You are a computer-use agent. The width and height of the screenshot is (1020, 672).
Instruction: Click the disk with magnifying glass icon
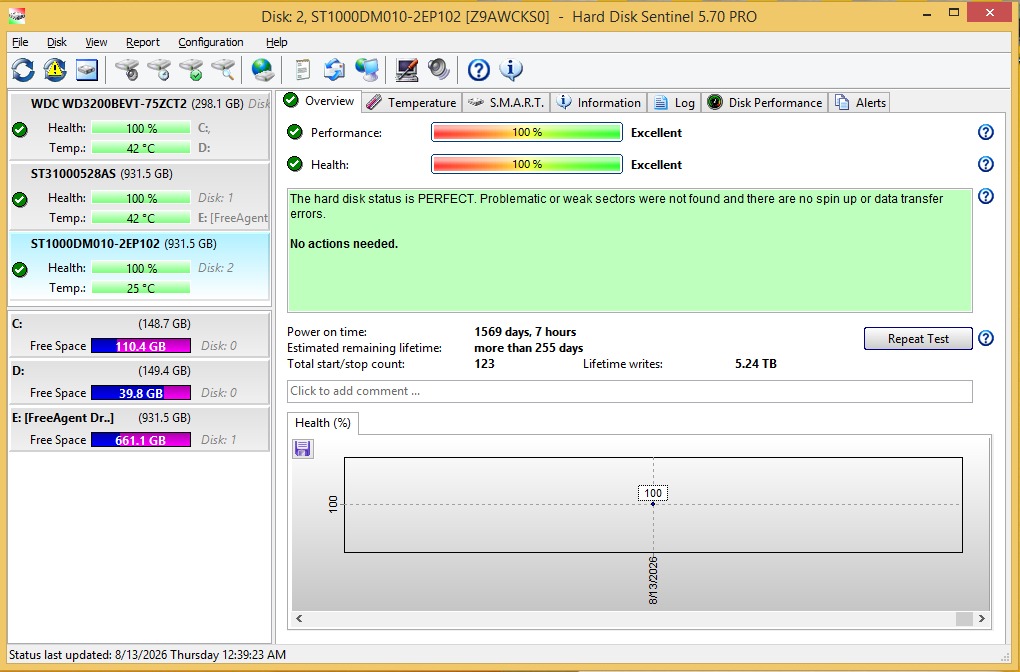tap(223, 69)
